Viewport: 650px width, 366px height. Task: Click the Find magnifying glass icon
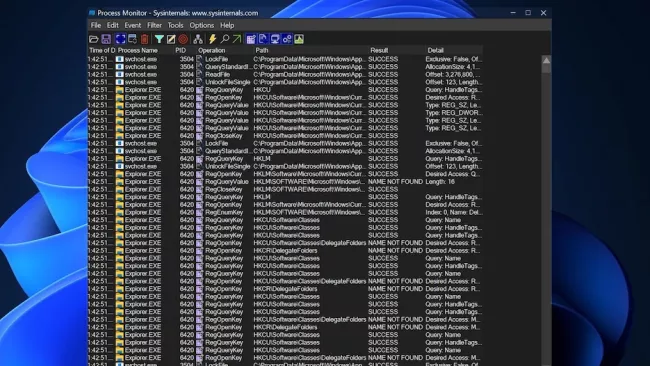click(x=225, y=39)
